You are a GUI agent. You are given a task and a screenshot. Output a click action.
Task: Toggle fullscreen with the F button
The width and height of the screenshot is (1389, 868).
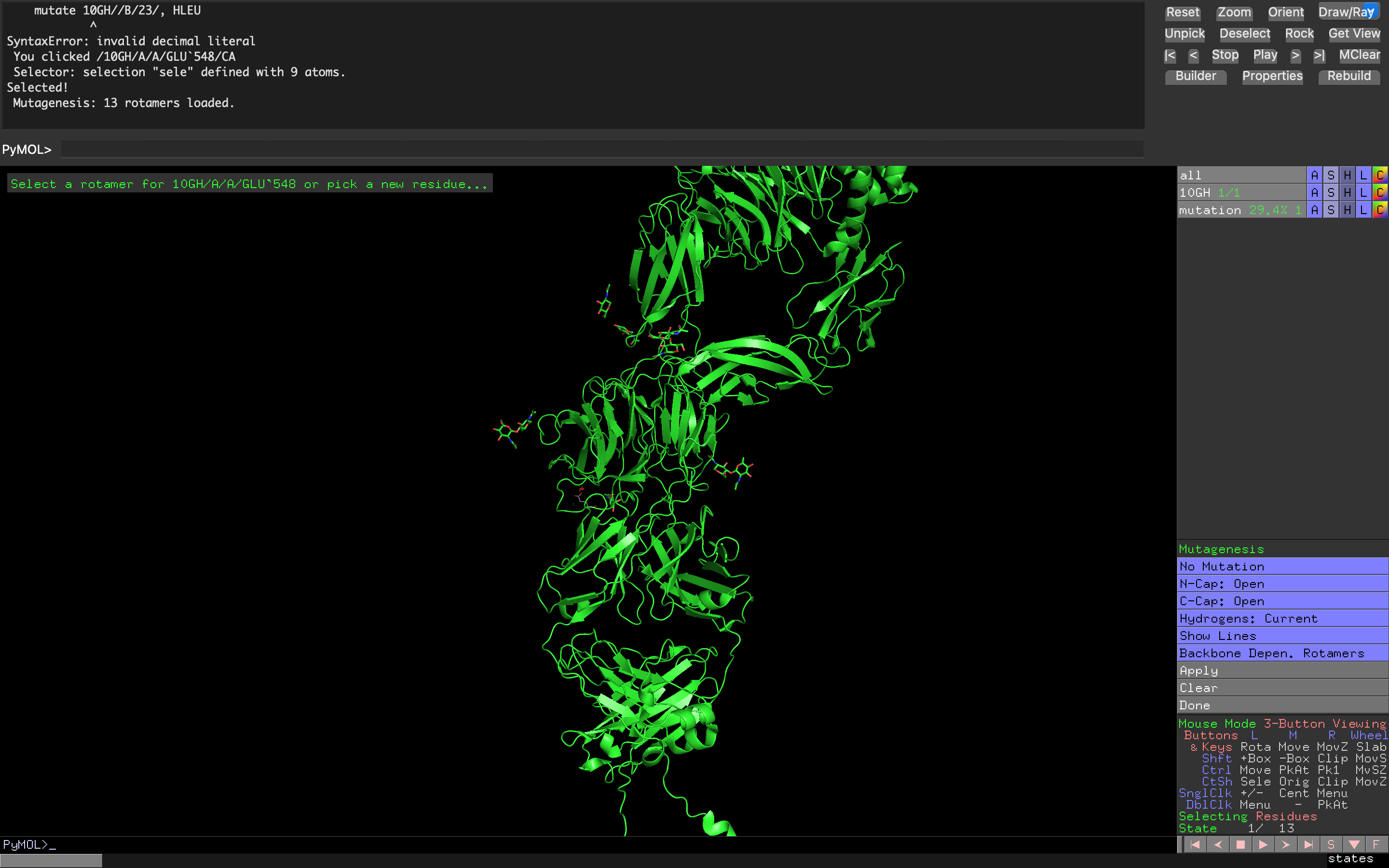(1376, 844)
